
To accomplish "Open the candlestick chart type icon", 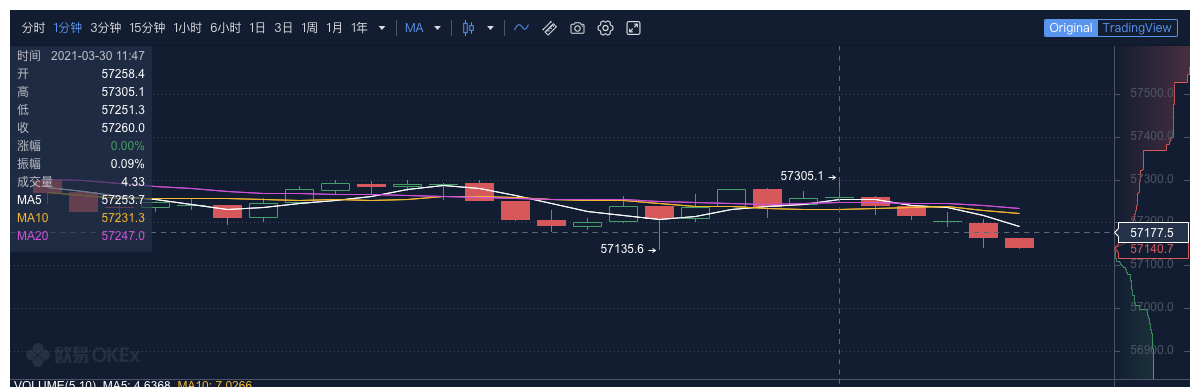I will pyautogui.click(x=468, y=28).
